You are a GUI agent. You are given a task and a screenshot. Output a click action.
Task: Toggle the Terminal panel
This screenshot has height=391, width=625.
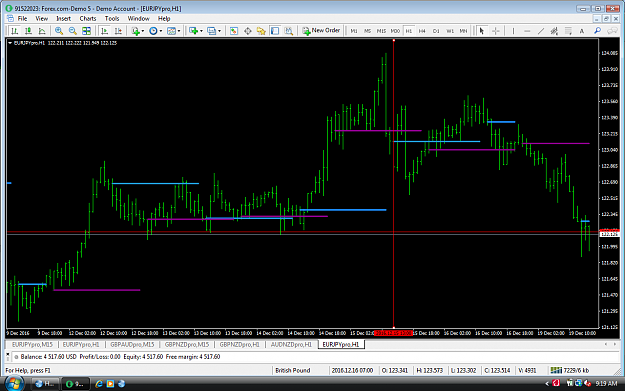point(275,31)
